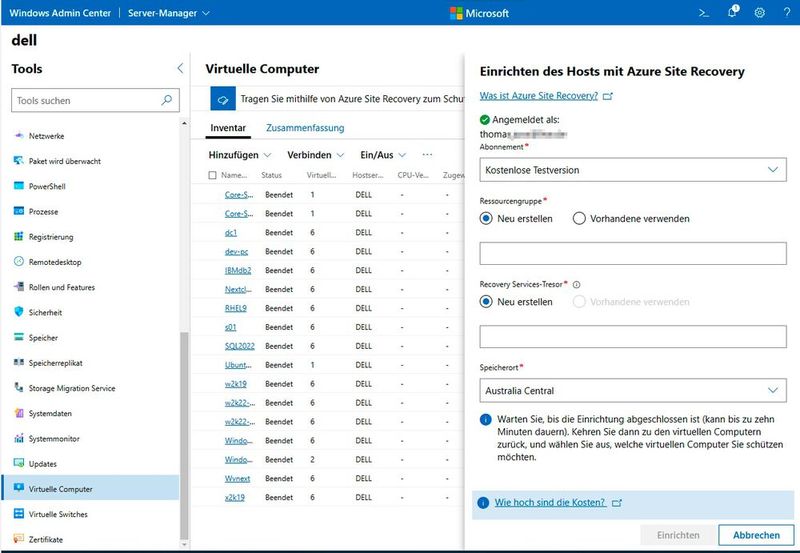
Task: Click the Abbrechen button
Action: tap(756, 535)
